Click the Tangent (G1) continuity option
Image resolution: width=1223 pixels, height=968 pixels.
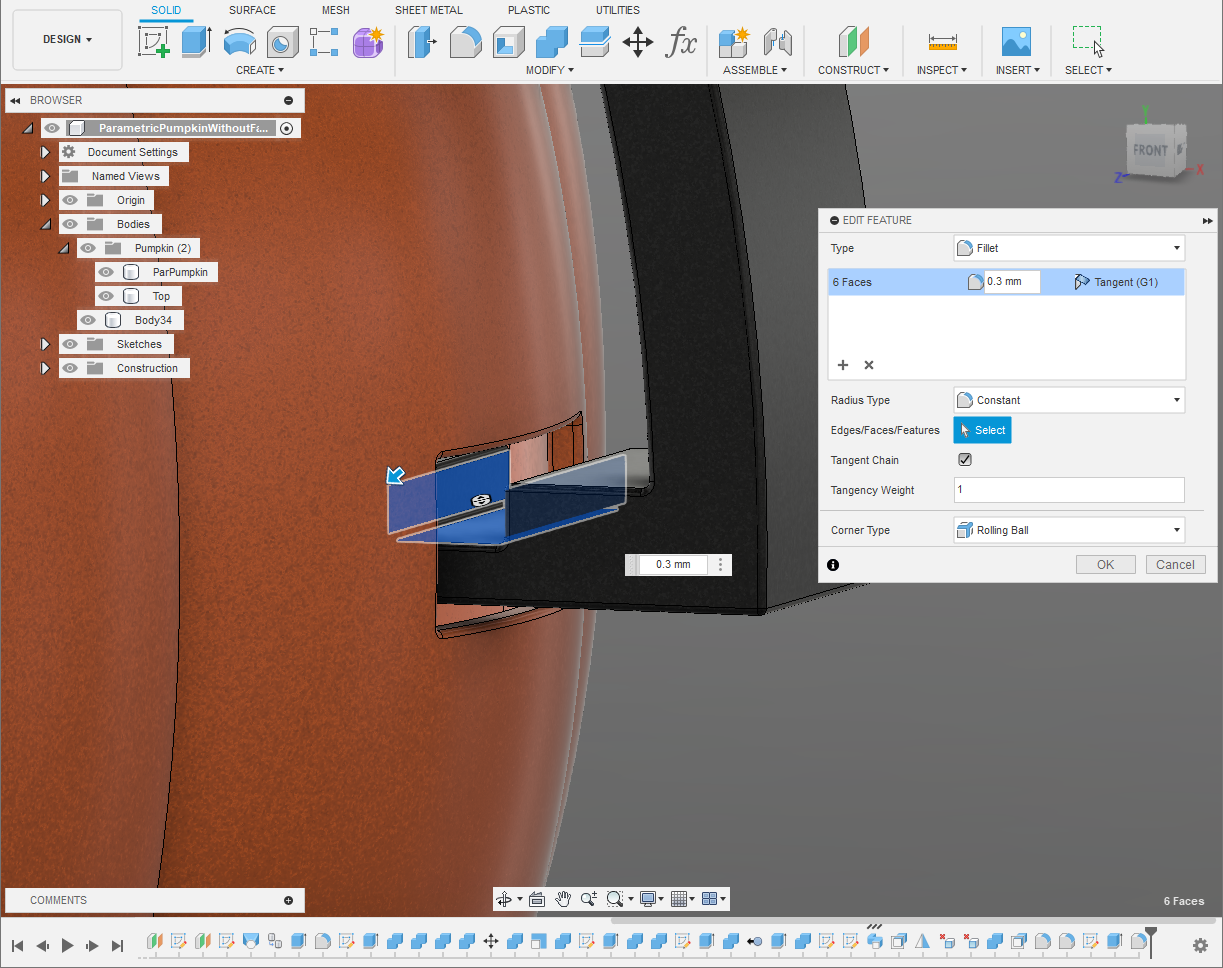pos(1116,282)
